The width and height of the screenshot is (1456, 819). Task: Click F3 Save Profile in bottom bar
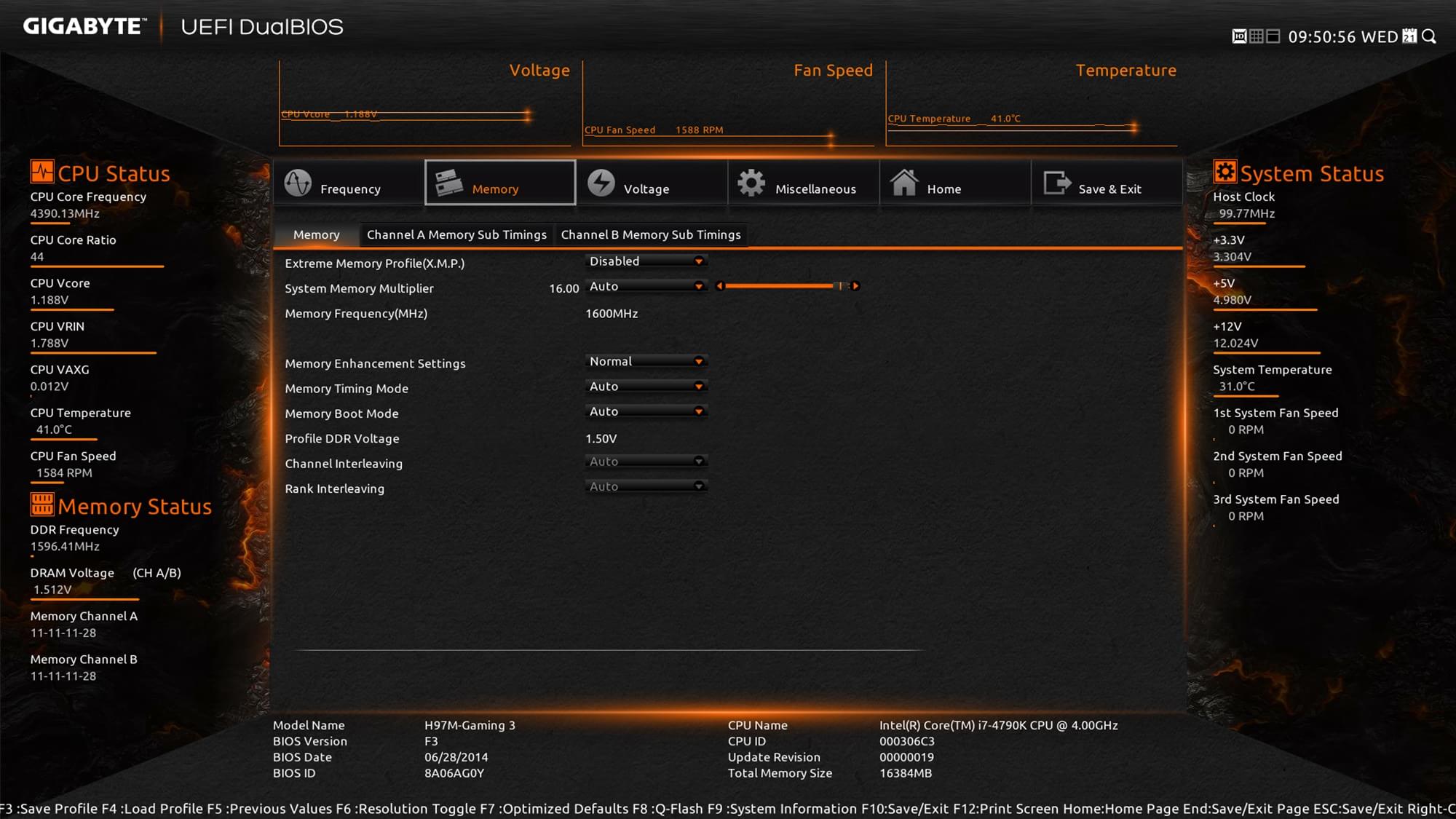pos(49,809)
